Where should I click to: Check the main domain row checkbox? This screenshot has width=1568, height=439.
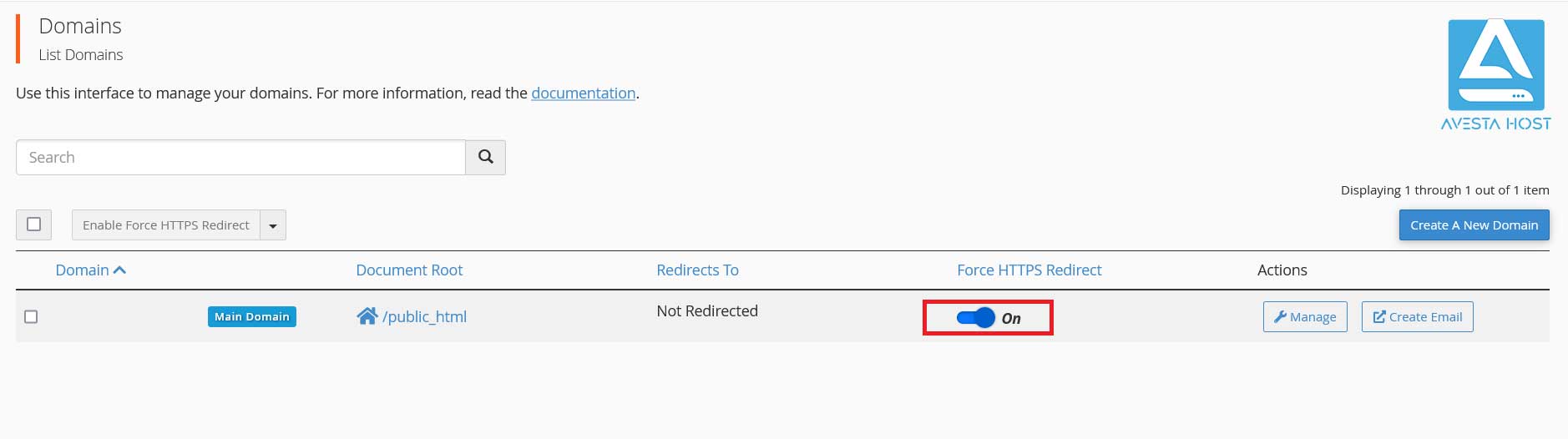[31, 316]
